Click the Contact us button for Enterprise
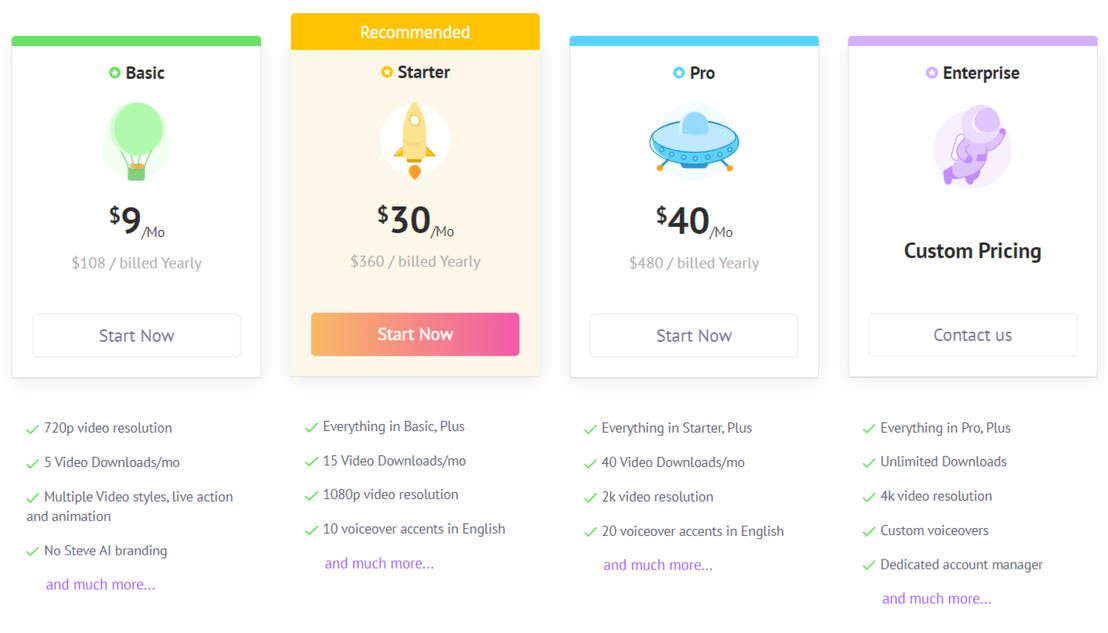 [x=972, y=335]
